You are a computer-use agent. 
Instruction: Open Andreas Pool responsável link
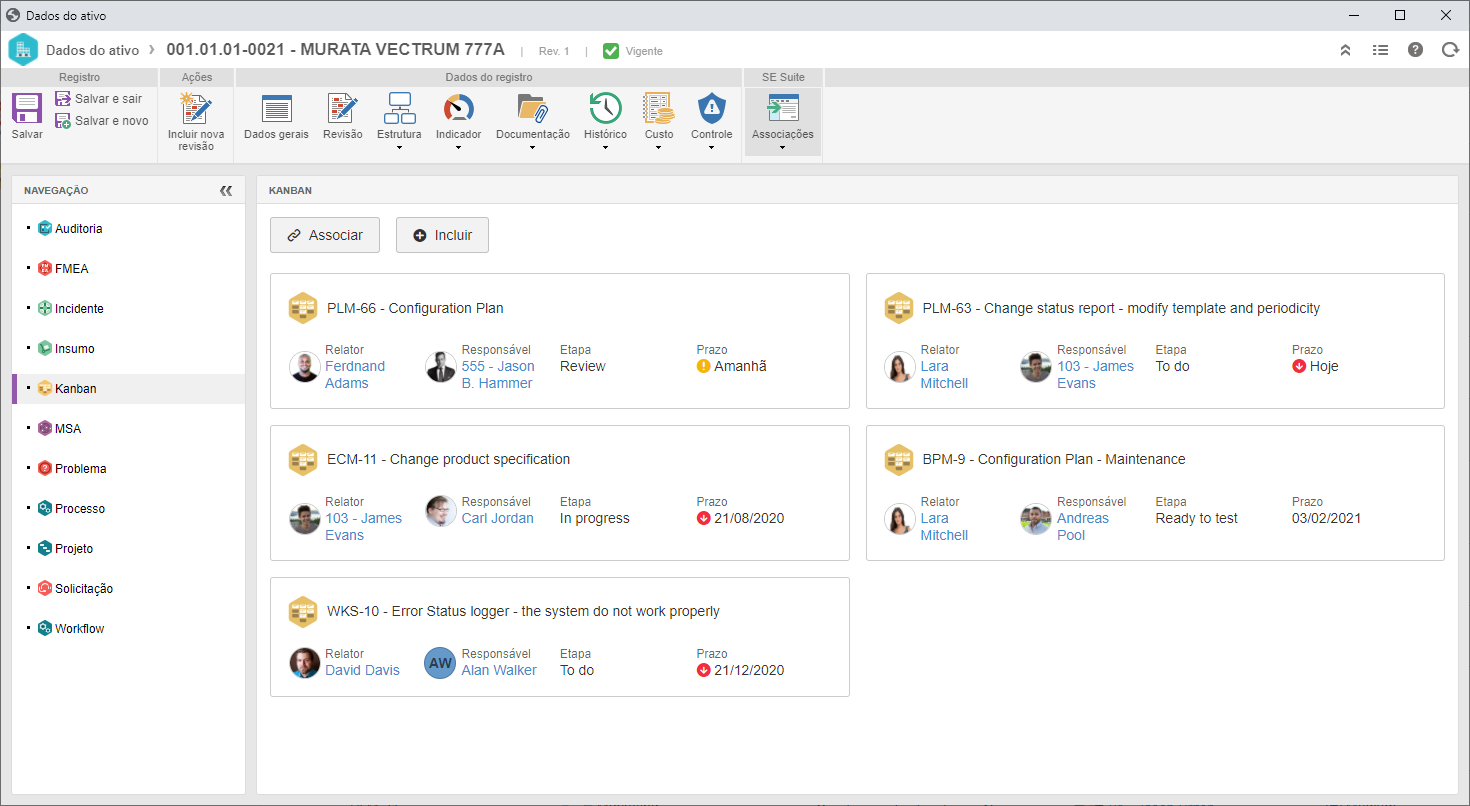tap(1083, 527)
